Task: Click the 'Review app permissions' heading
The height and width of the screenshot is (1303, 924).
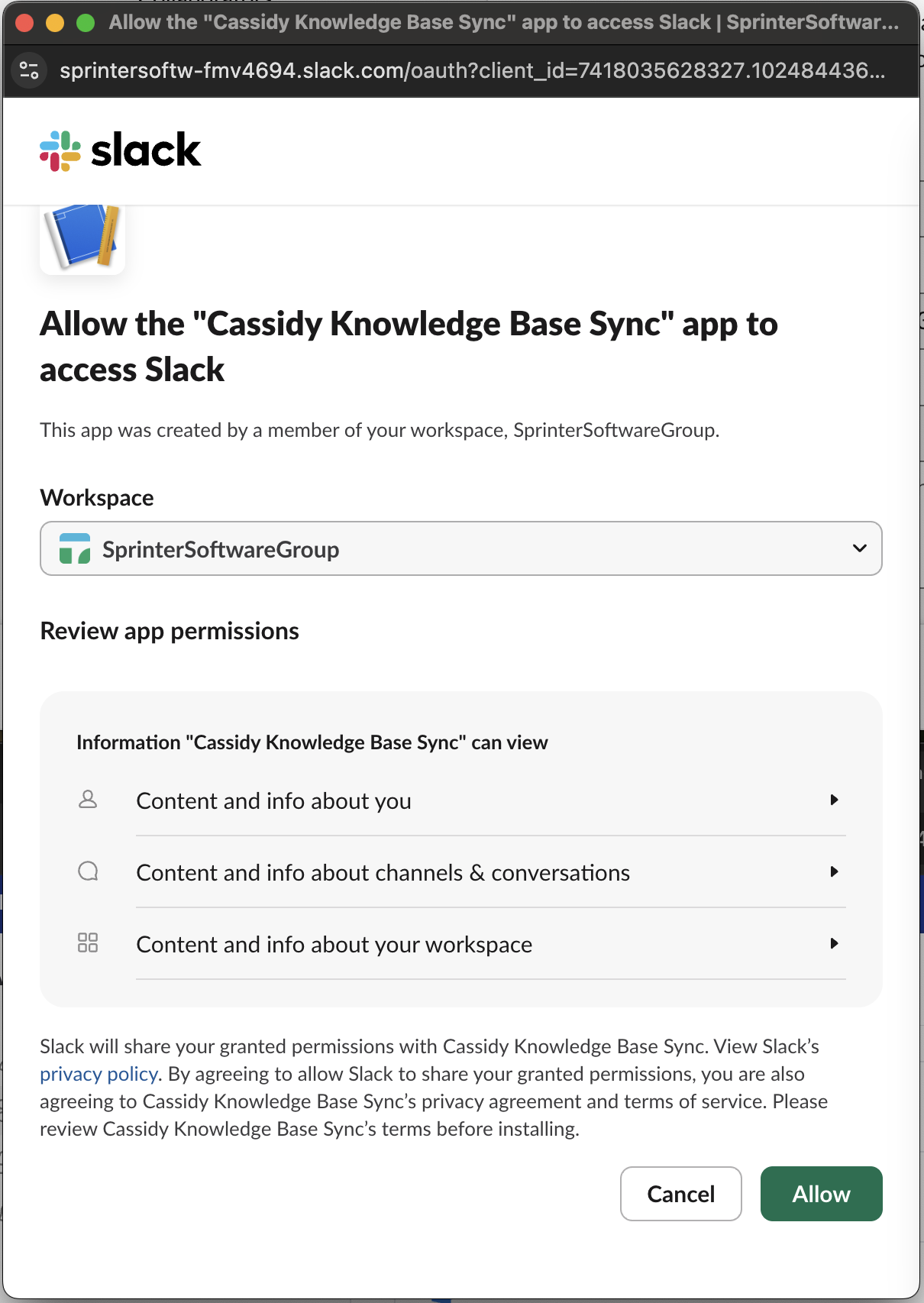Action: click(x=170, y=632)
